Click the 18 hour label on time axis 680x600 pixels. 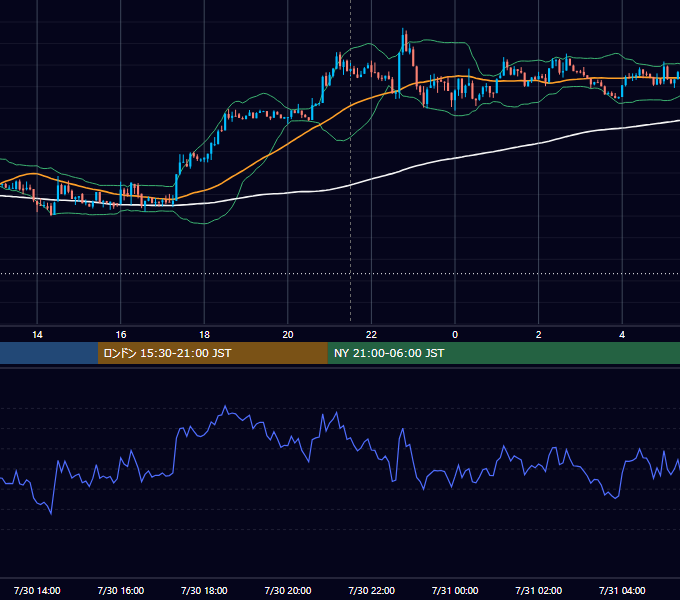coord(204,335)
